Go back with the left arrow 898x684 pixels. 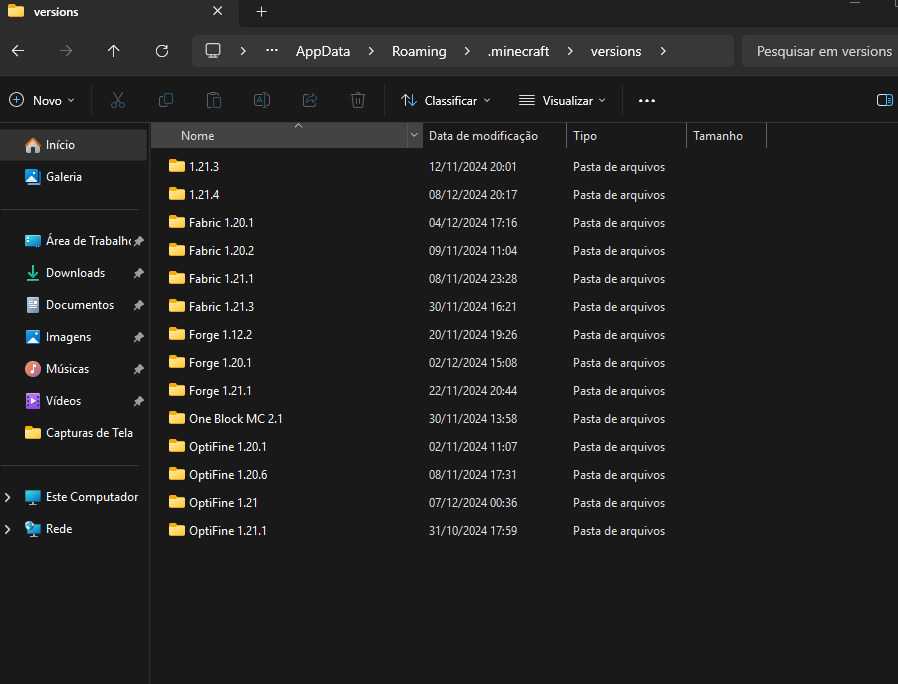[x=18, y=51]
